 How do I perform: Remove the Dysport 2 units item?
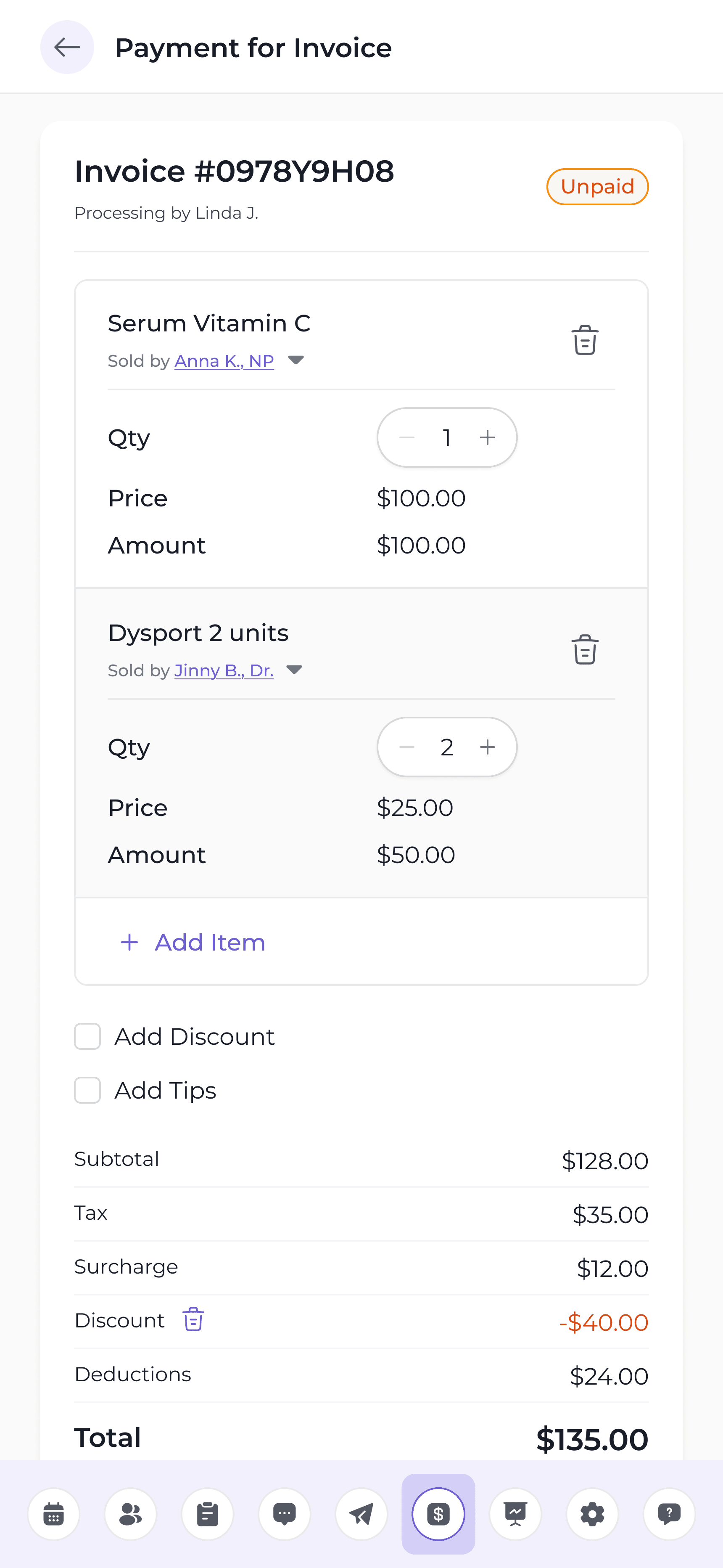tap(584, 650)
